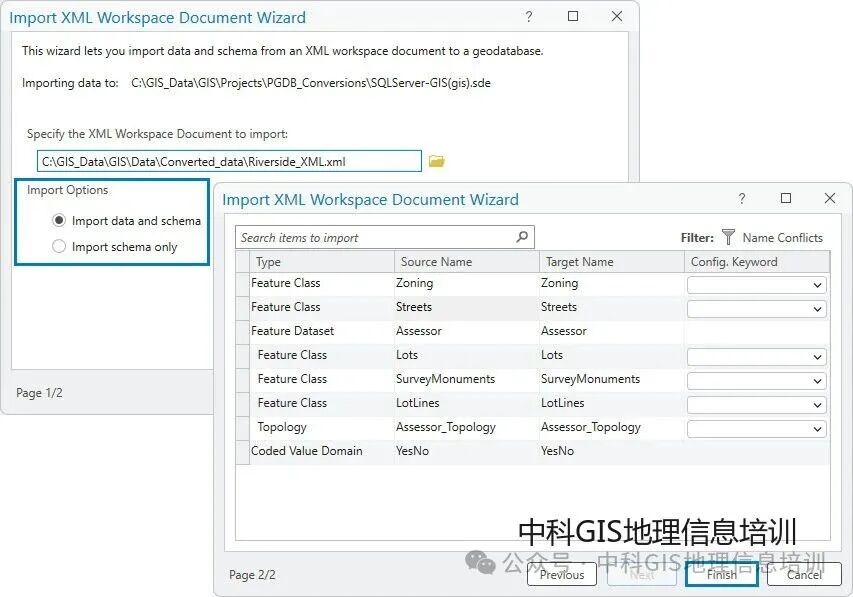This screenshot has width=853, height=597.
Task: Click the Type column header
Action: (322, 262)
